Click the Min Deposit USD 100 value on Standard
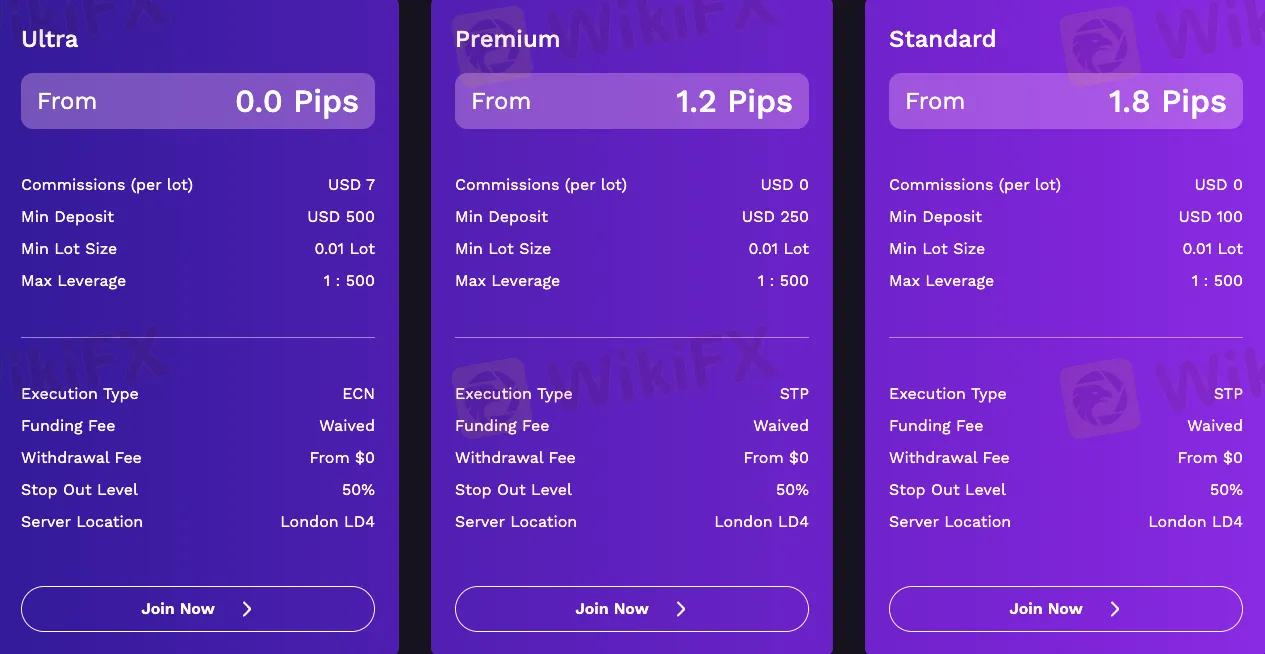The height and width of the screenshot is (654, 1265). point(1210,216)
